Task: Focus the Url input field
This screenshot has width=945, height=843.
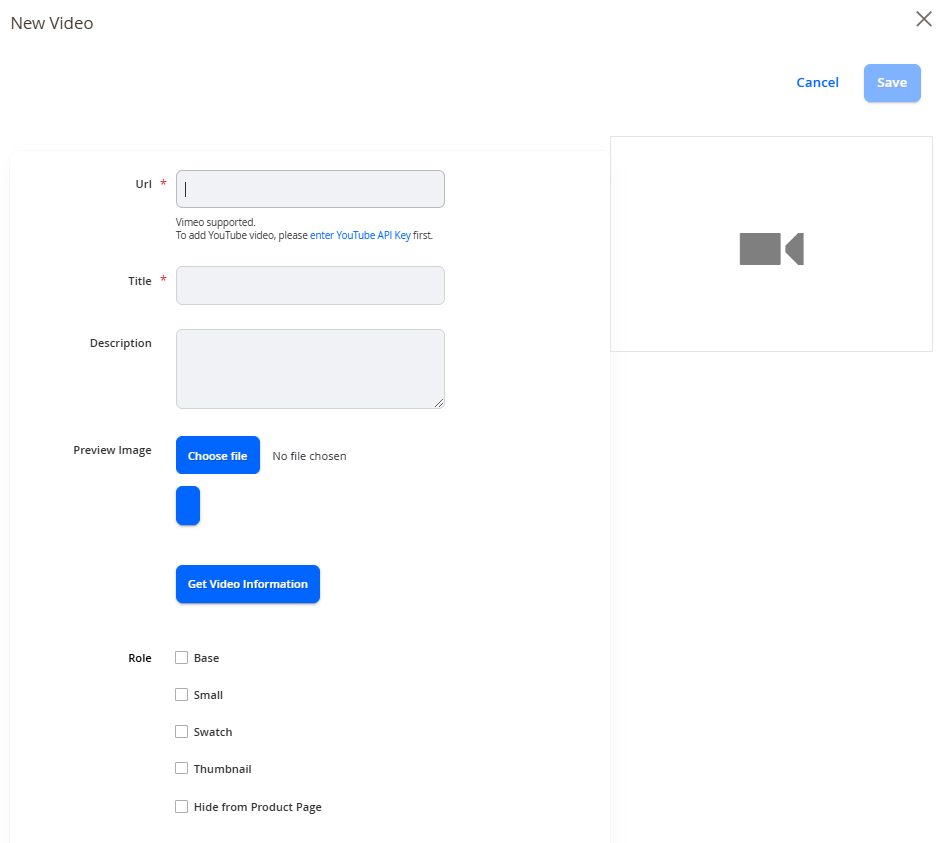Action: click(x=310, y=189)
